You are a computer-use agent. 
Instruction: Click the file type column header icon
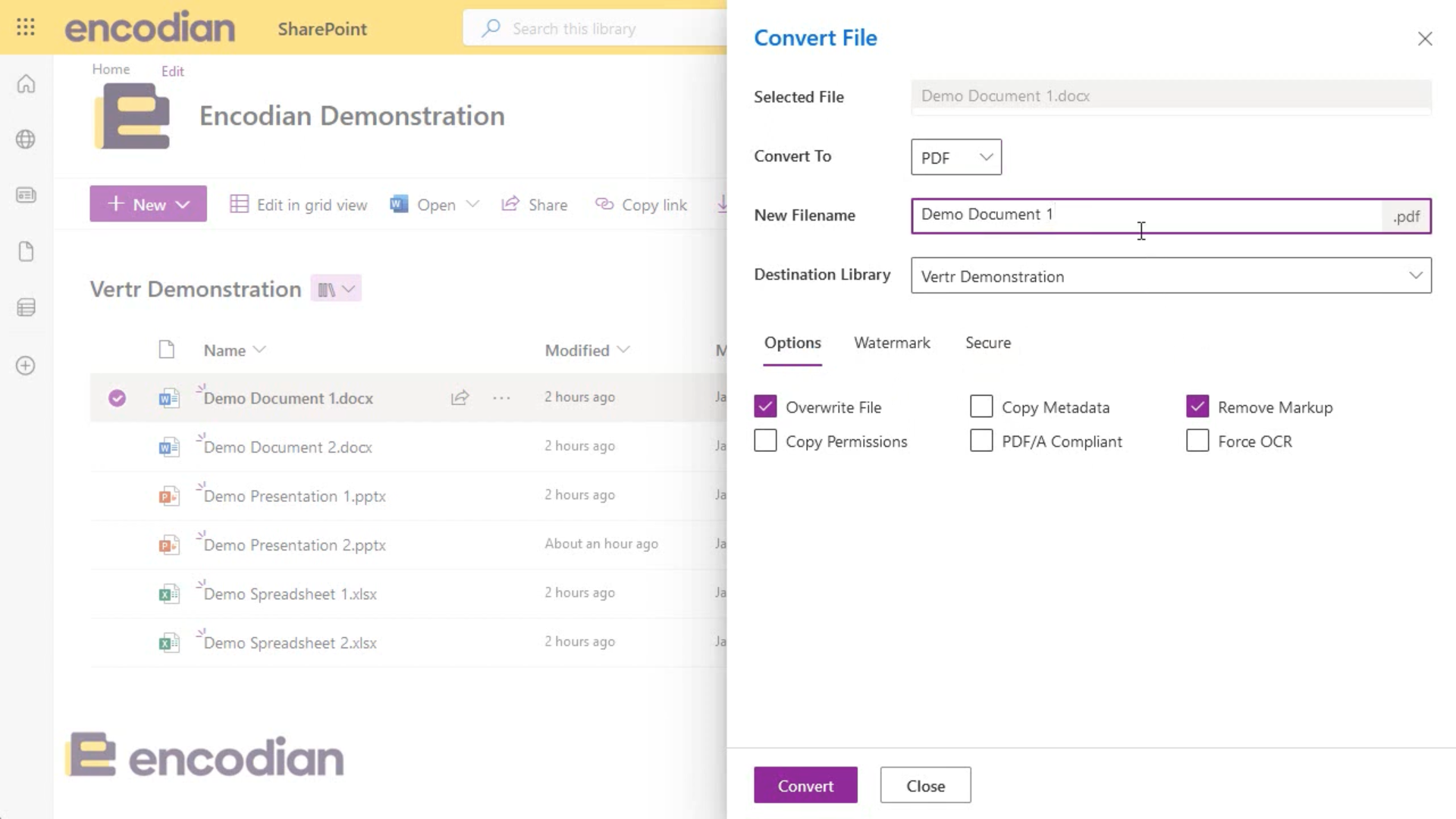click(x=167, y=350)
